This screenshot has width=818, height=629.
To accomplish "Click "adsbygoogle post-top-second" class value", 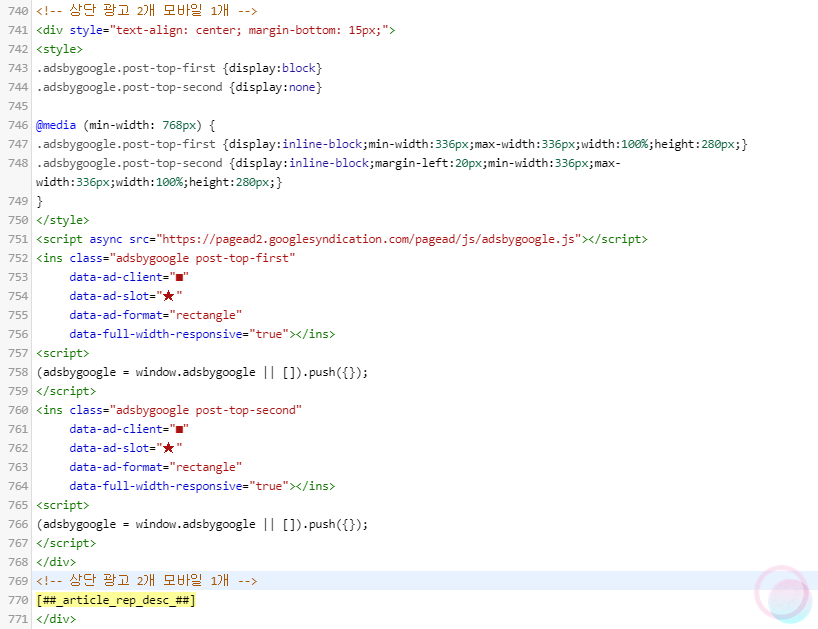I will (x=206, y=410).
